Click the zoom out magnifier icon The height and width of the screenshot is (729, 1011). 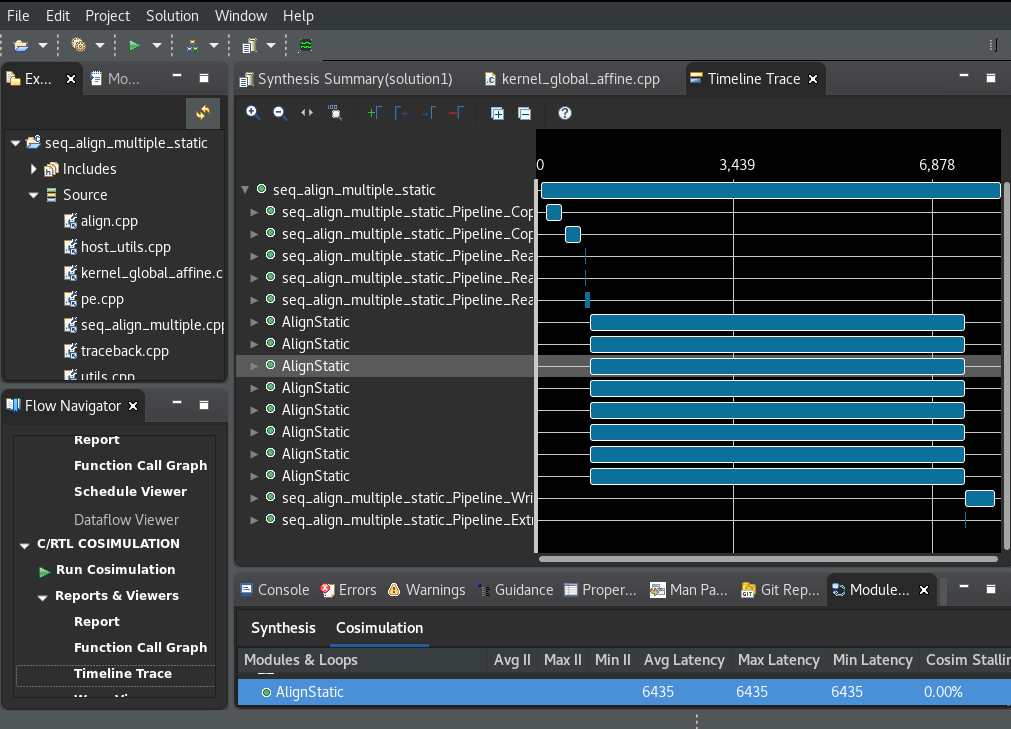tap(280, 113)
